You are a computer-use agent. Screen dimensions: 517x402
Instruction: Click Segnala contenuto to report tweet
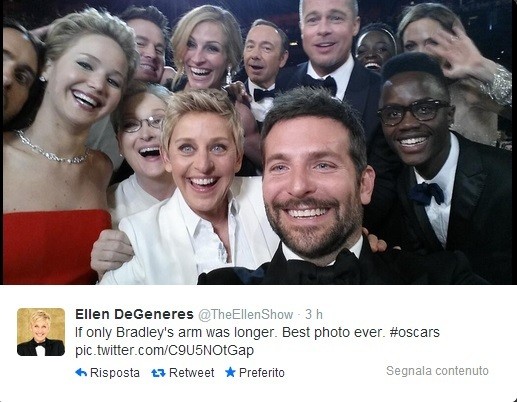coord(437,370)
